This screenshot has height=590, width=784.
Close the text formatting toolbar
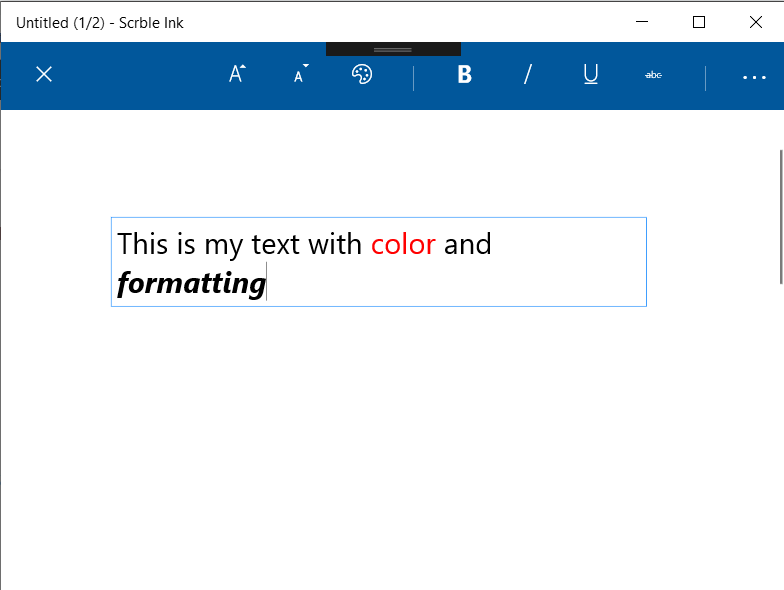pos(44,74)
